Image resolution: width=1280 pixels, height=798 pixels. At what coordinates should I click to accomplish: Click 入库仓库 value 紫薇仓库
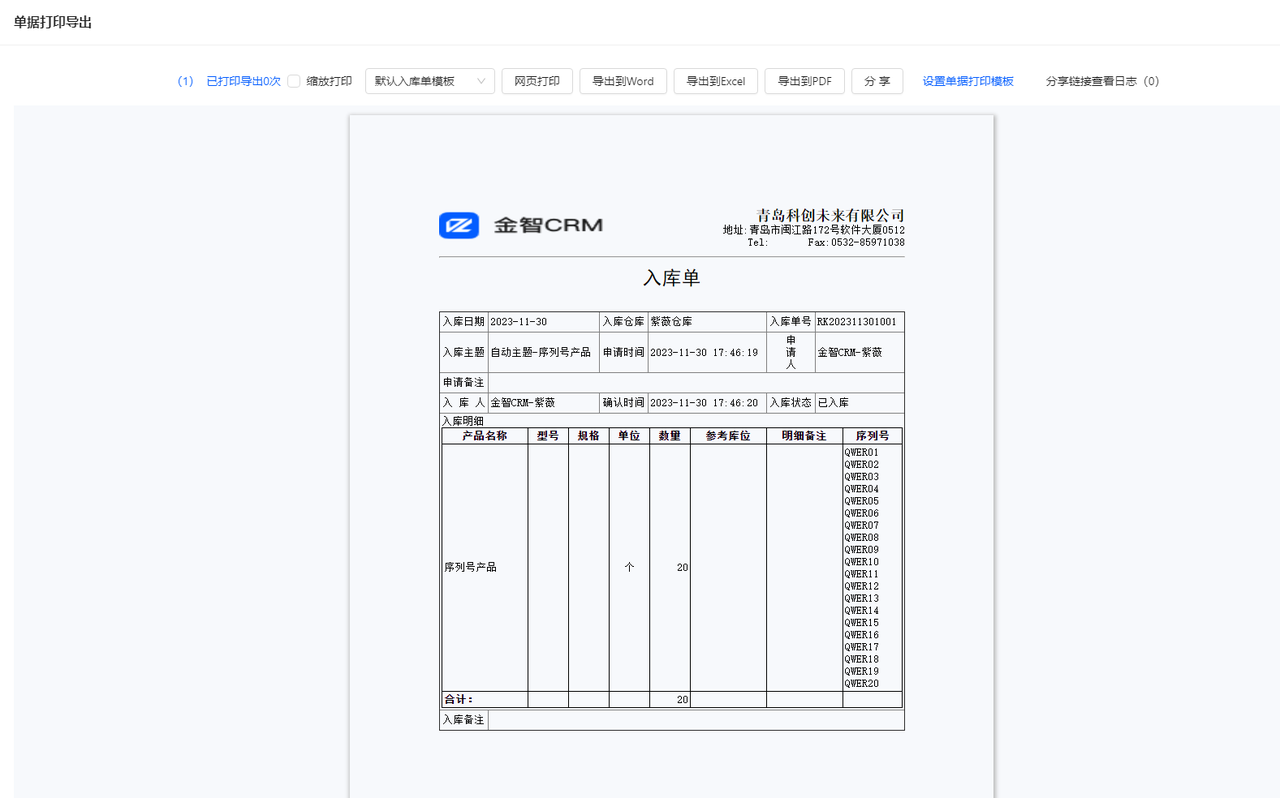[x=671, y=322]
